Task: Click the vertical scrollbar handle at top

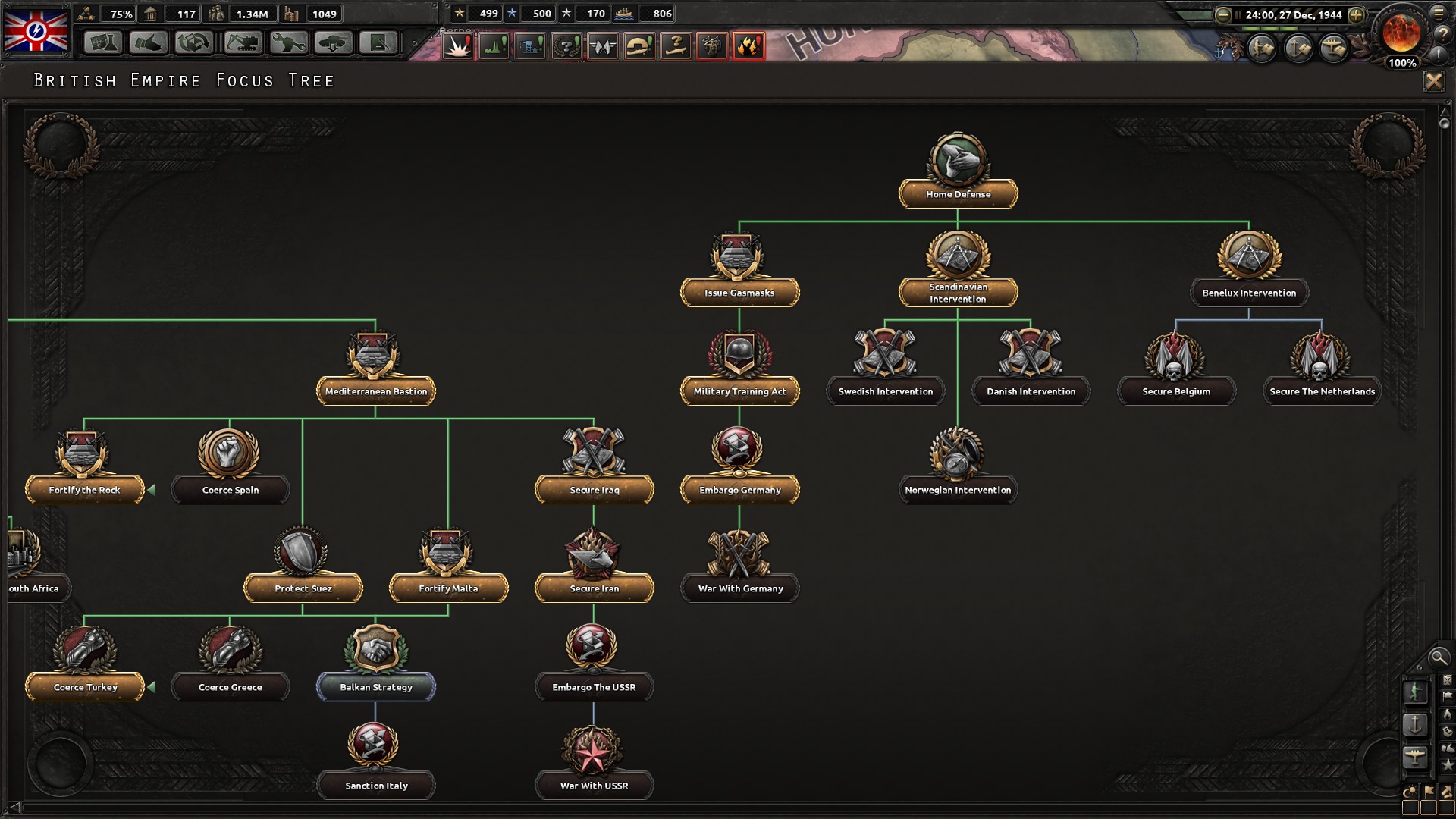Action: point(1444,123)
